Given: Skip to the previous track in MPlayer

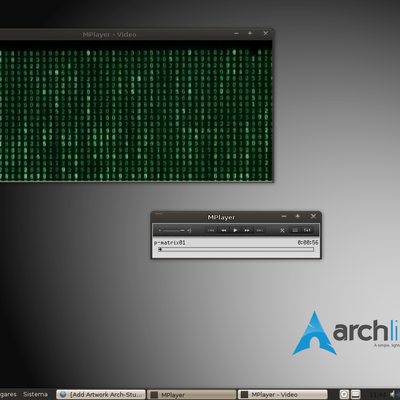Looking at the screenshot, I should (211, 230).
